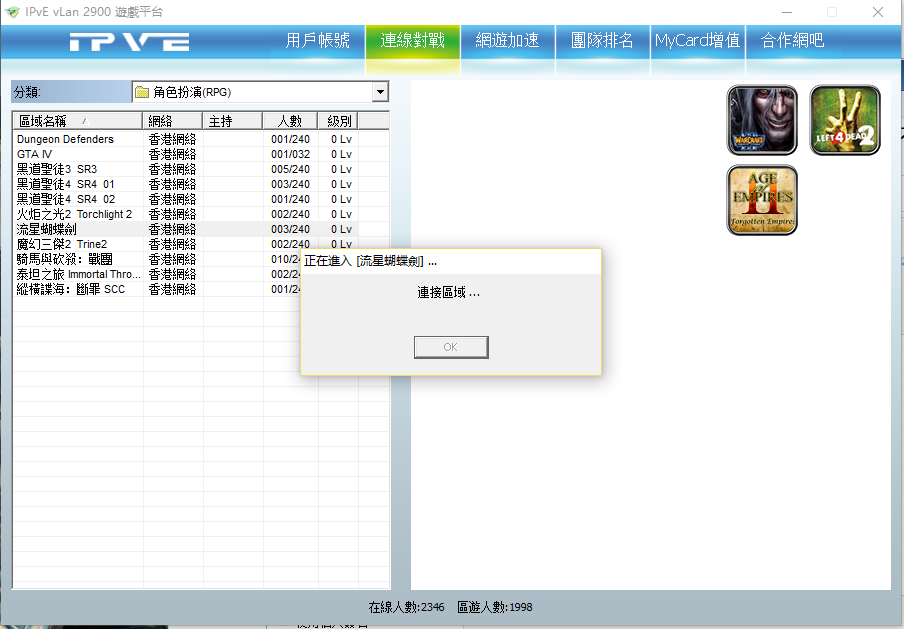Sort by 主持 column header
904x629 pixels.
pos(232,121)
